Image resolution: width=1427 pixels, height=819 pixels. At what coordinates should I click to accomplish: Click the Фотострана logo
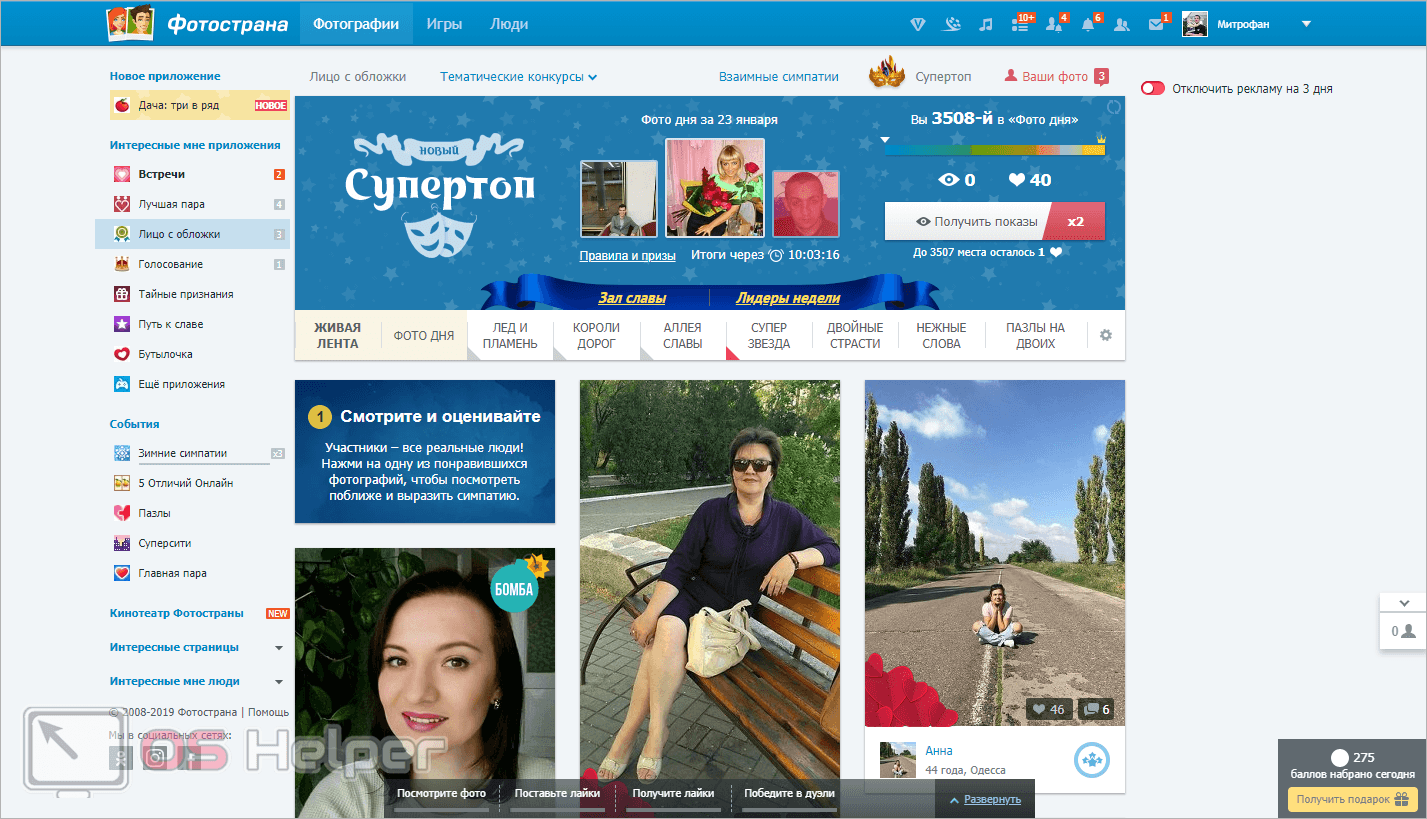(x=198, y=23)
